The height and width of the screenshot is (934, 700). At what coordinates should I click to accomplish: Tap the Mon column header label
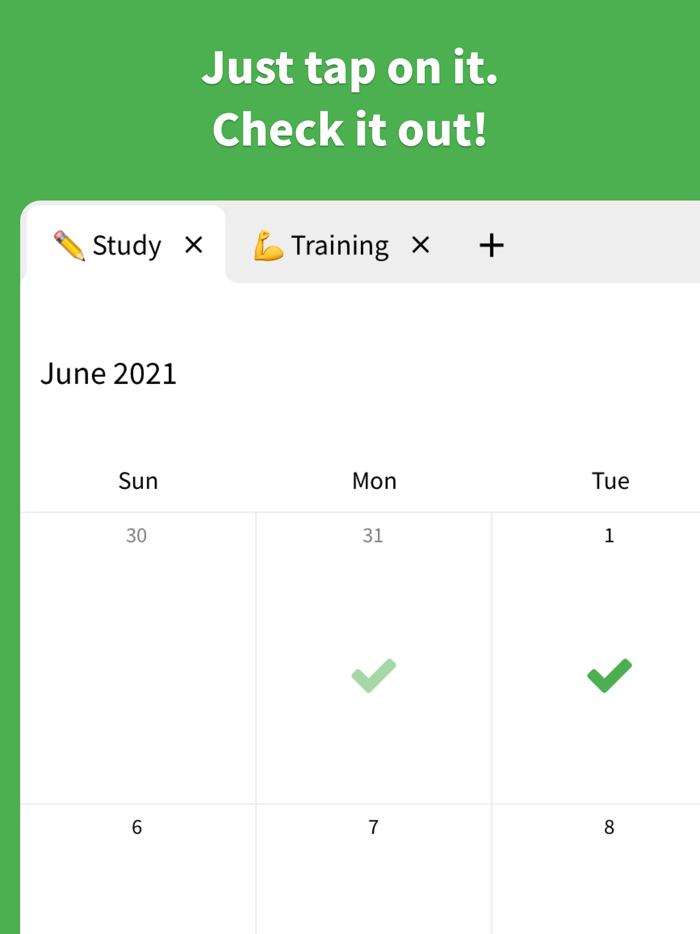(x=374, y=480)
